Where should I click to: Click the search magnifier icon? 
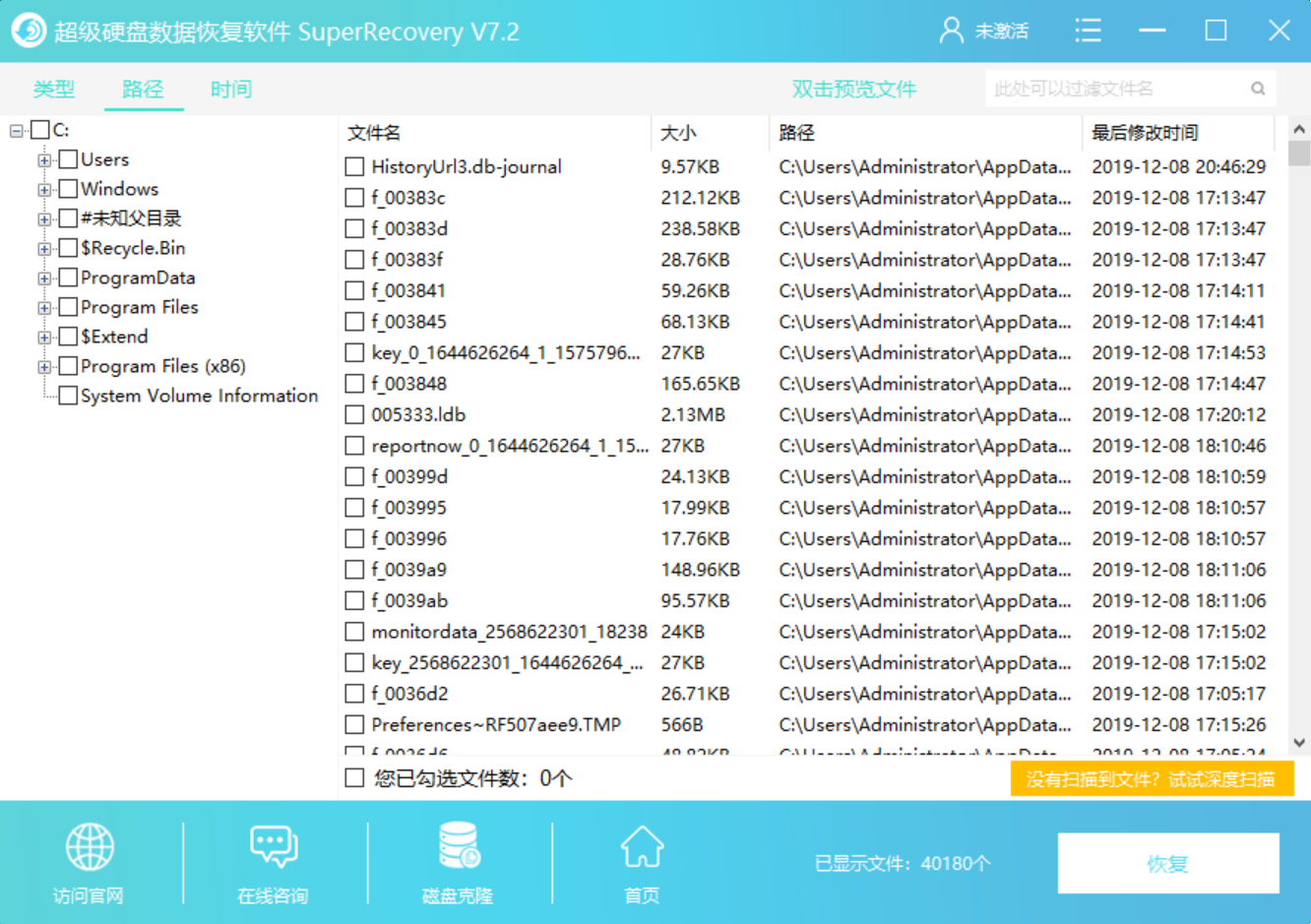point(1259,89)
